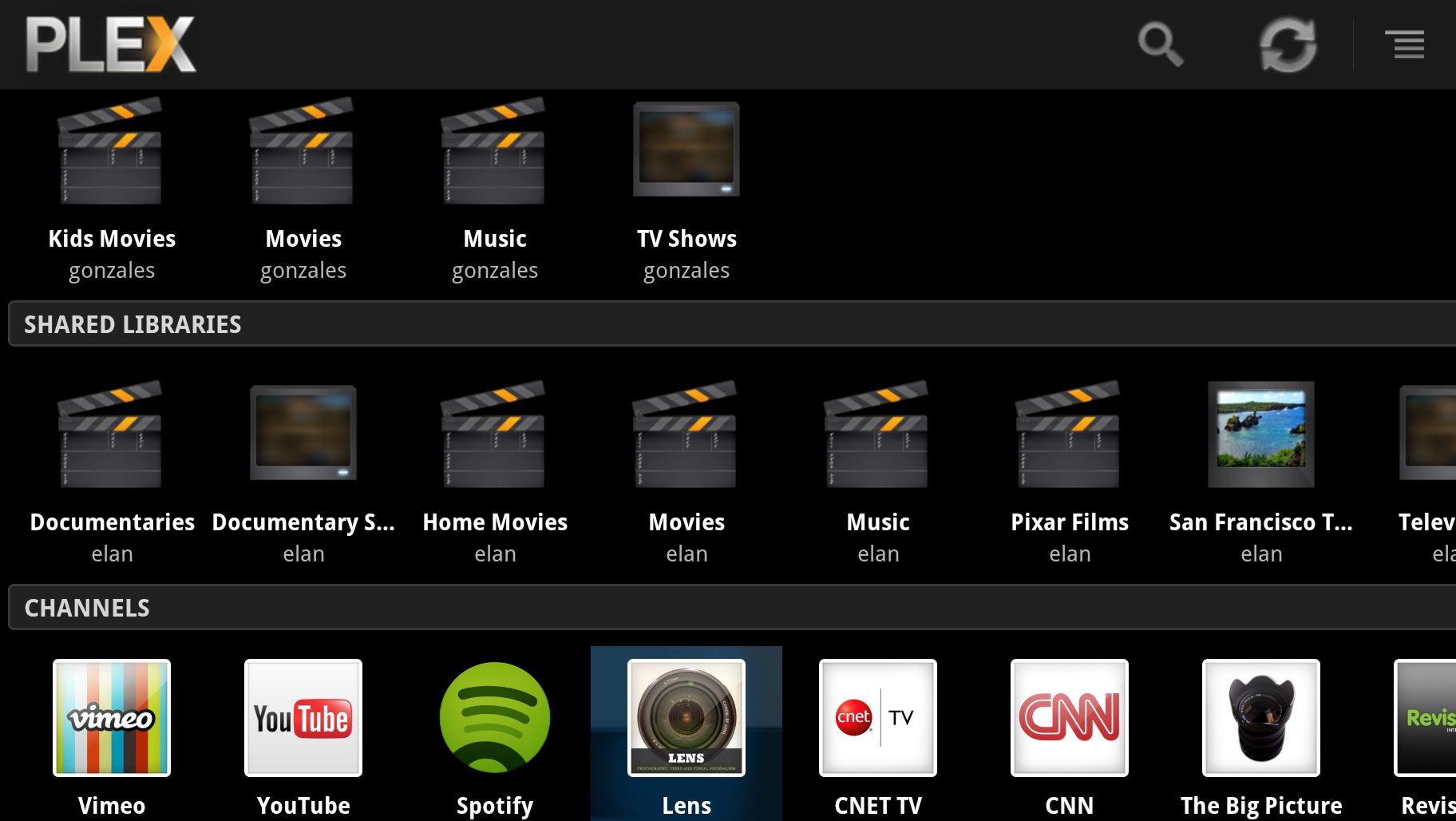1456x821 pixels.
Task: Click the TV Shows label text
Action: [x=686, y=239]
